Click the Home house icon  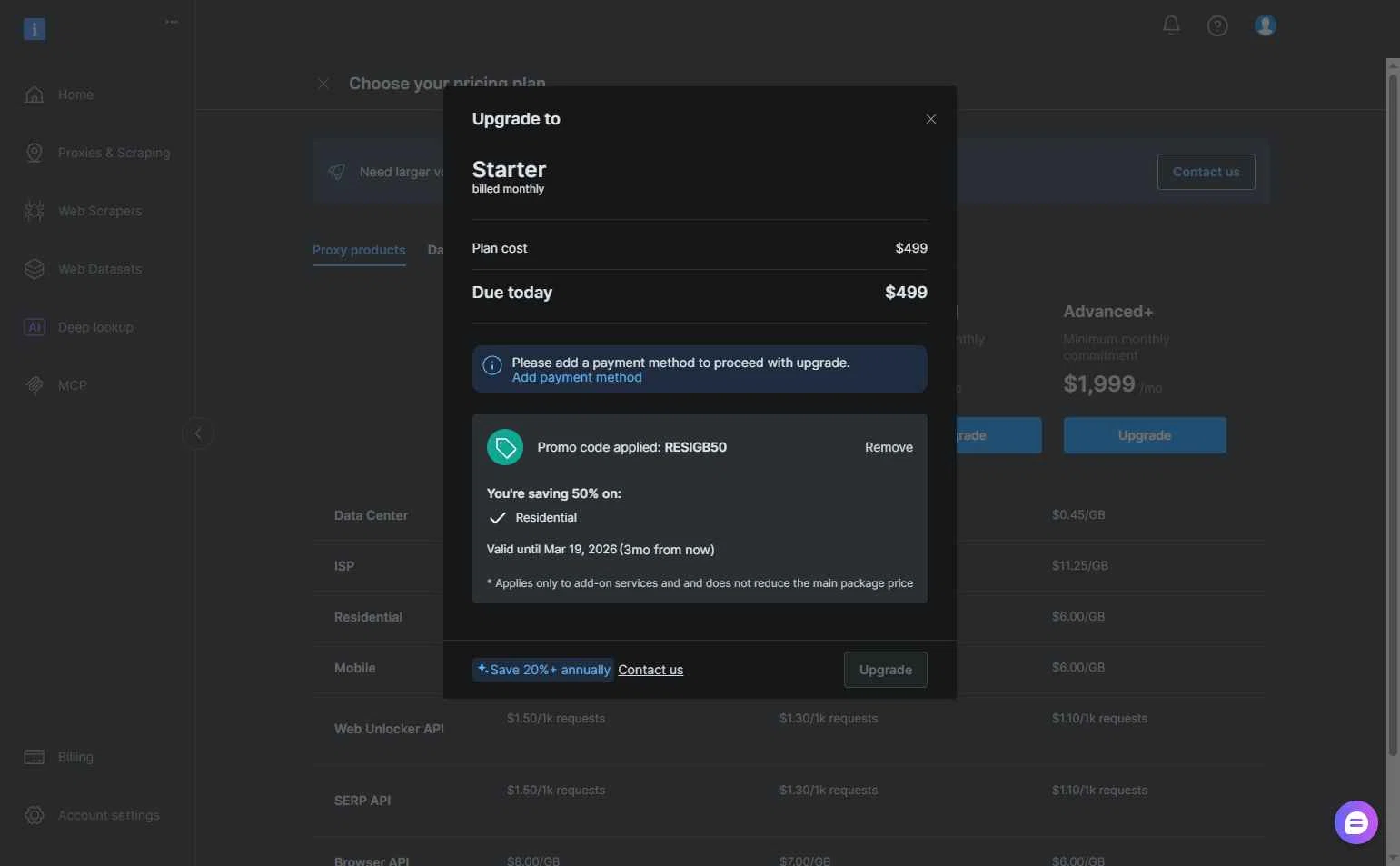tap(35, 95)
